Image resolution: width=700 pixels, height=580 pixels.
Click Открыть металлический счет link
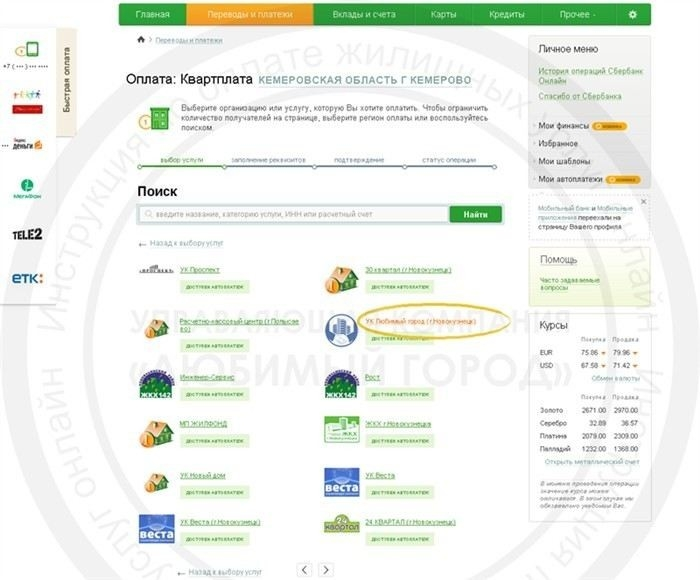(x=592, y=462)
